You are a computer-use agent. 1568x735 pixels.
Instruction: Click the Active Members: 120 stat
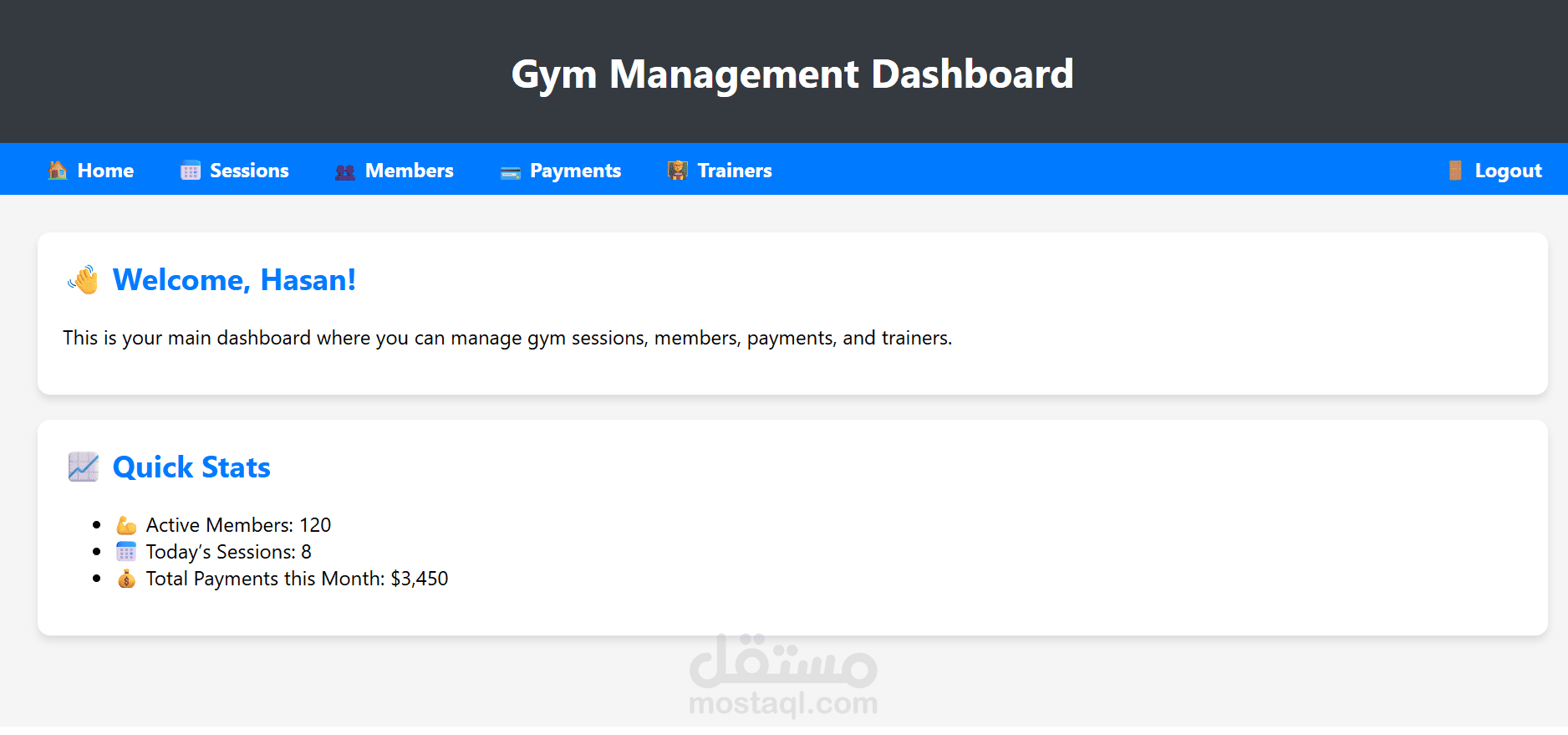coord(238,525)
